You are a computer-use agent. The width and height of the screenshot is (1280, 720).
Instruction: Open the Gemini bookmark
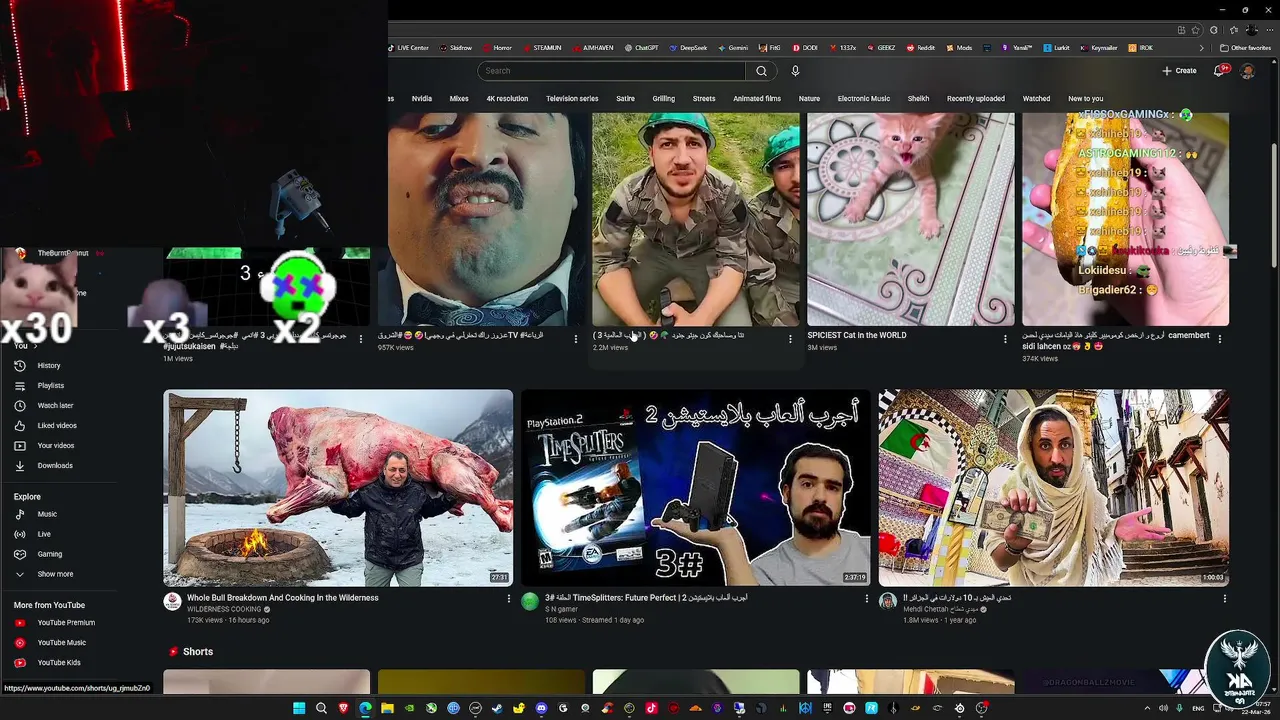click(732, 48)
